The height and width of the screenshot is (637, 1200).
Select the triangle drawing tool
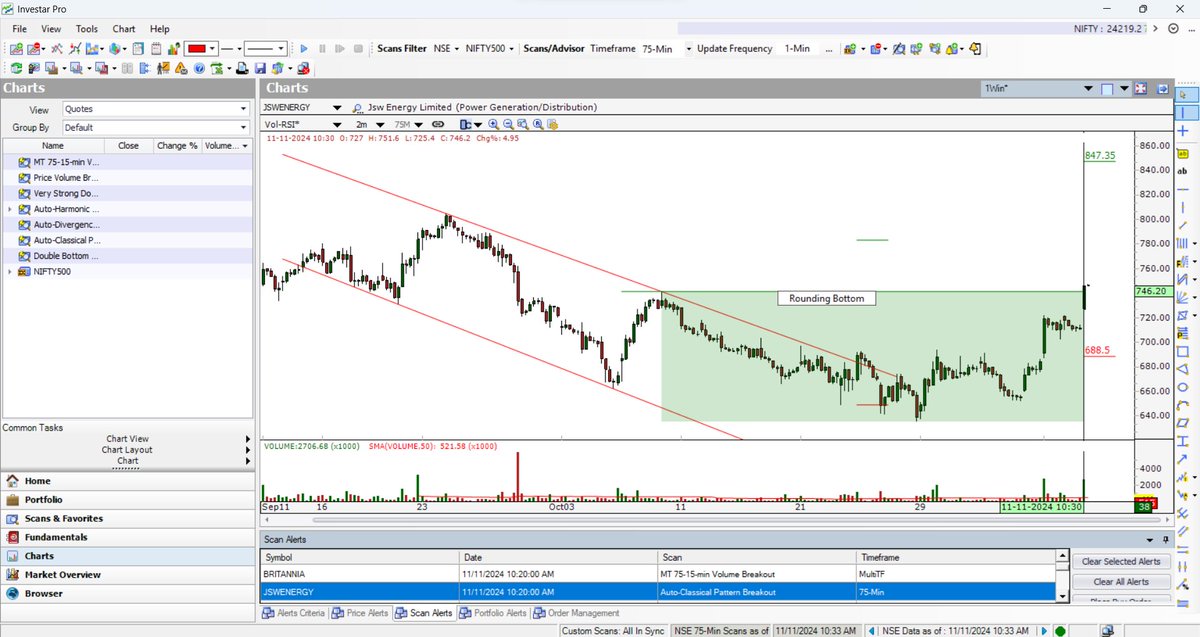1183,369
